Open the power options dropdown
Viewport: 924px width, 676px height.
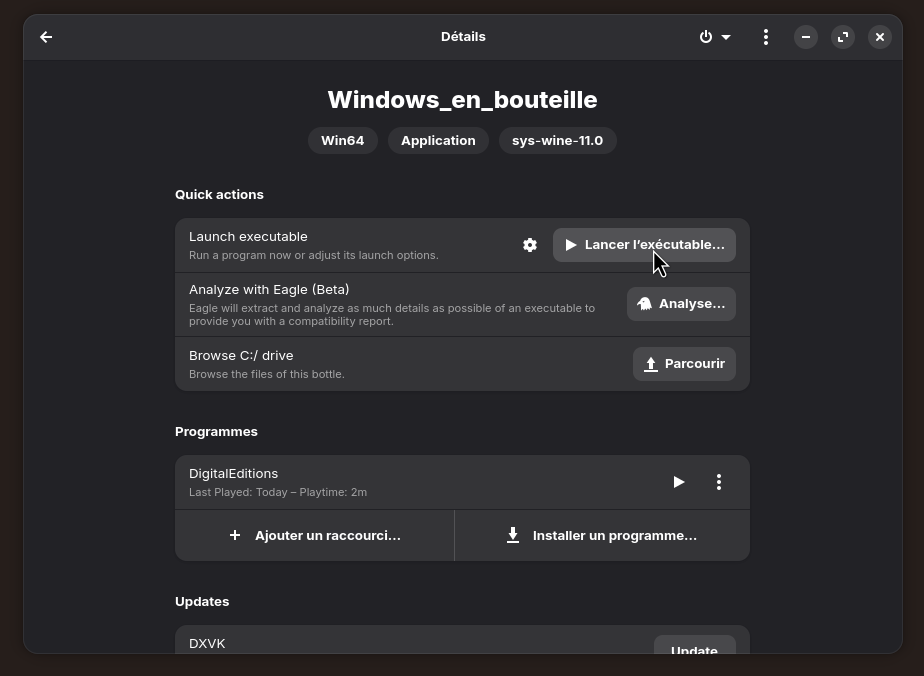(x=714, y=37)
